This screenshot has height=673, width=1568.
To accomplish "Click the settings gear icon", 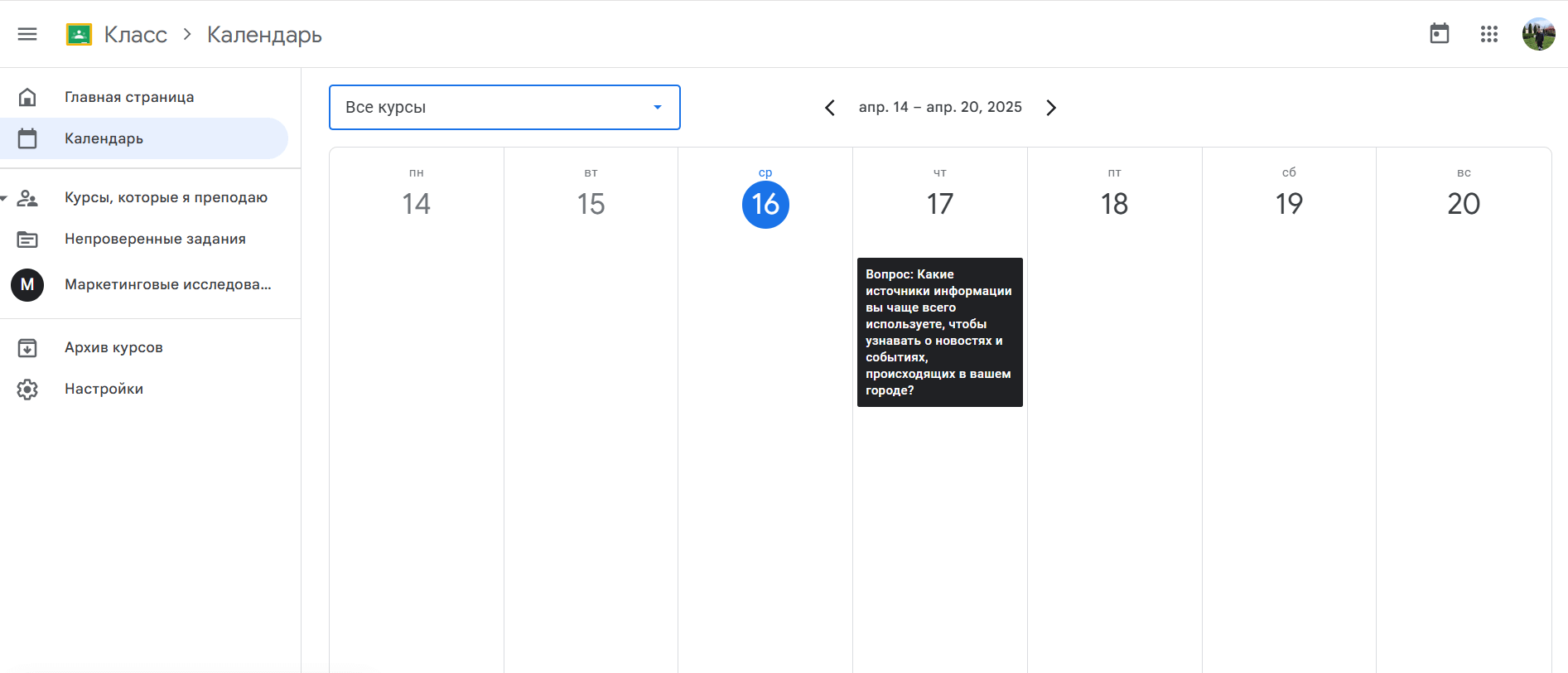I will pos(27,389).
